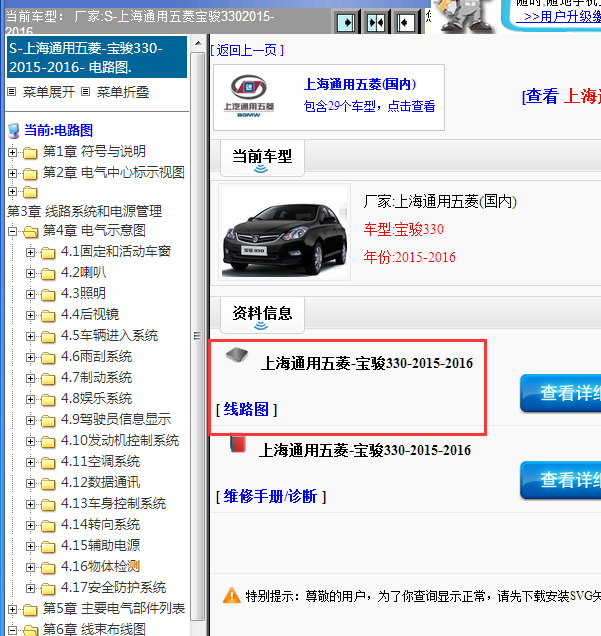Click the folder icon for 4.14转向系统

point(48,526)
